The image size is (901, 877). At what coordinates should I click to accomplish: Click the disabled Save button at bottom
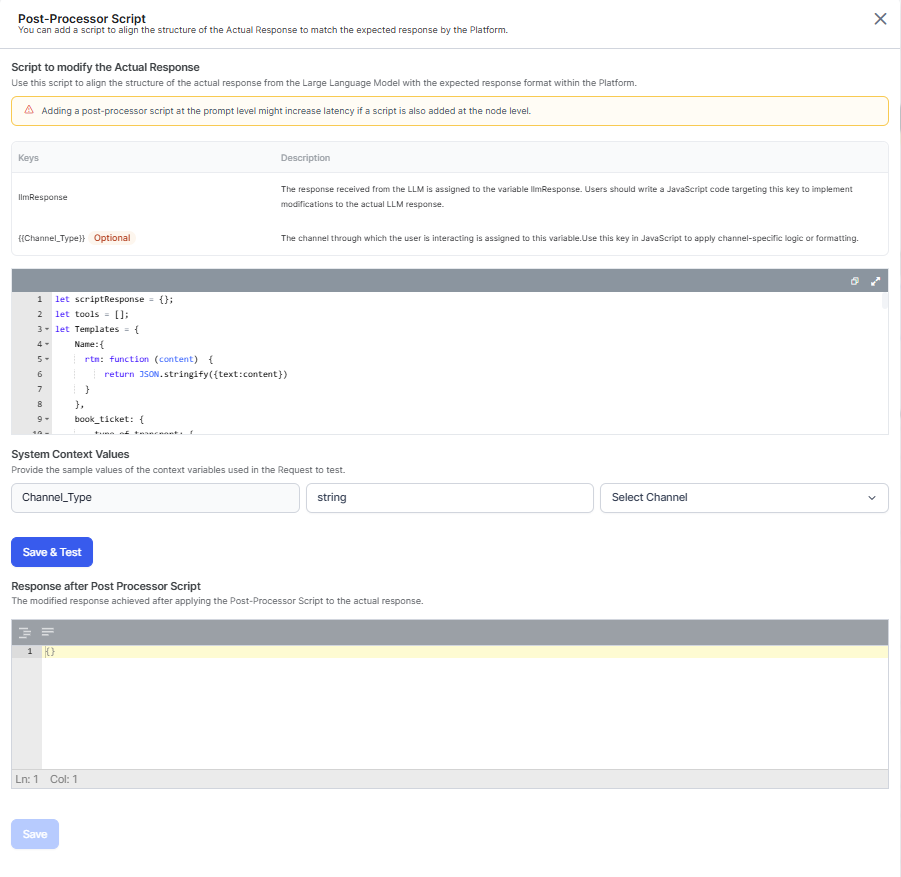35,834
